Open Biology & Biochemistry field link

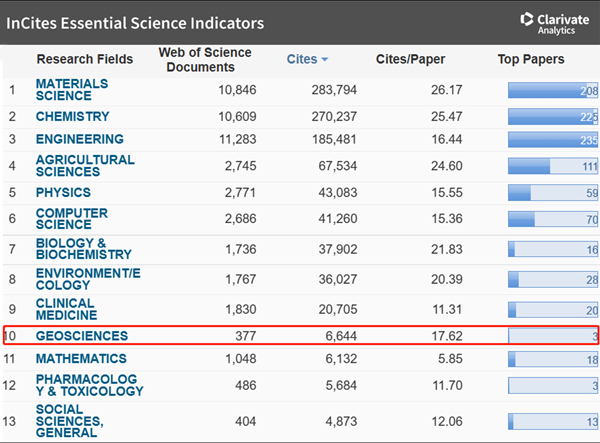[83, 248]
